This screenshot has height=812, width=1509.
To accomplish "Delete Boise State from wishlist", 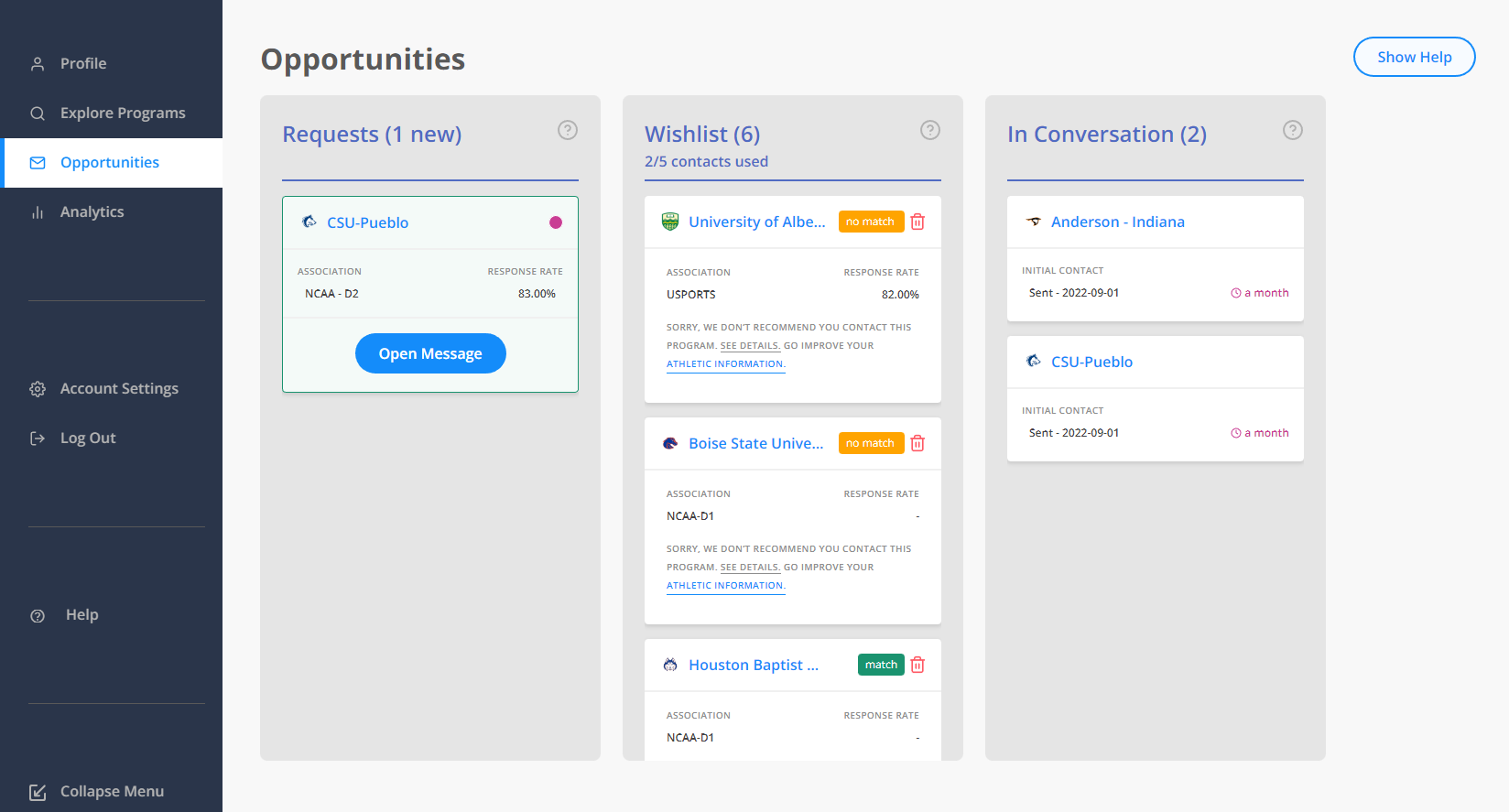I will (x=918, y=443).
